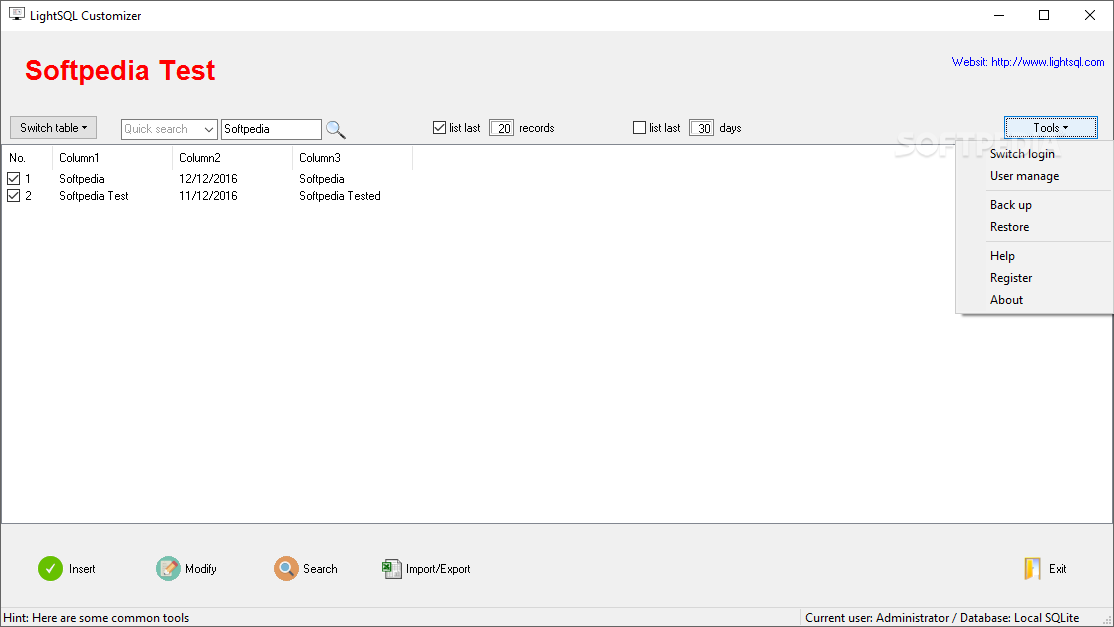Minimize the LightSQL Customizer window

(x=999, y=15)
